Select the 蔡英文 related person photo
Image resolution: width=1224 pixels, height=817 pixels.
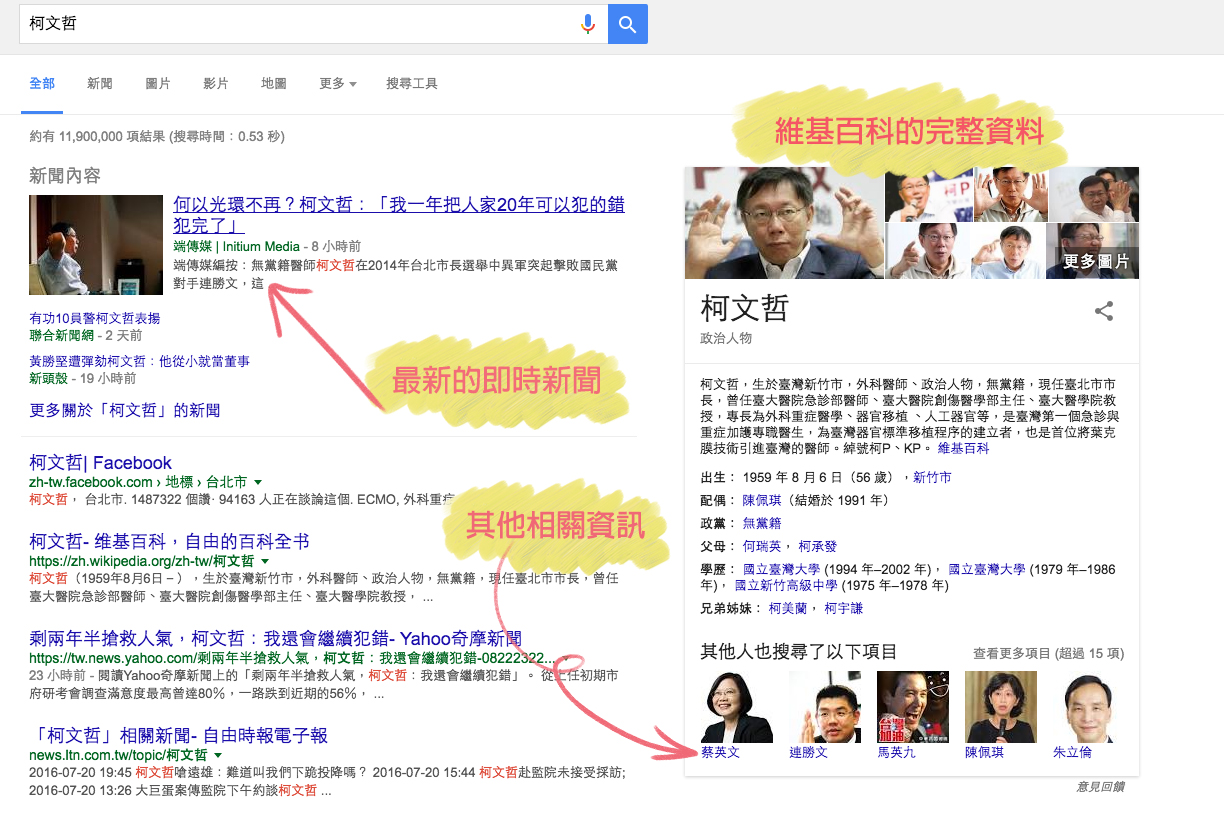(737, 707)
